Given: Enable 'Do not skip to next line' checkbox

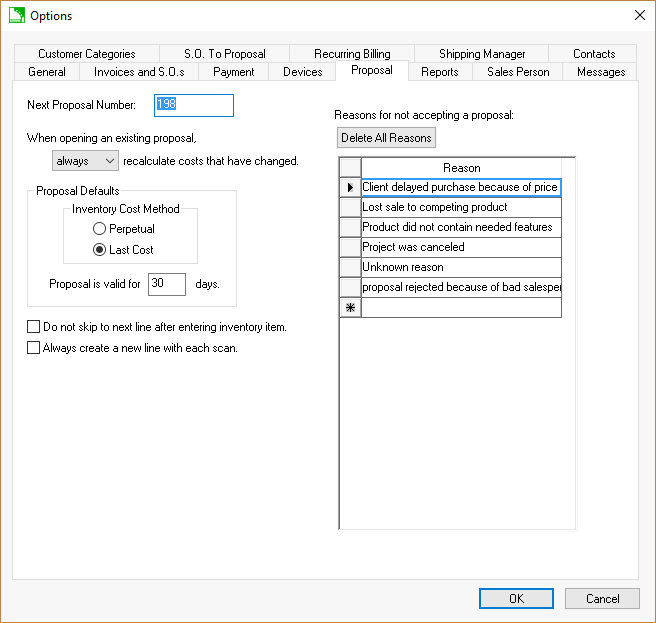Looking at the screenshot, I should click(34, 327).
